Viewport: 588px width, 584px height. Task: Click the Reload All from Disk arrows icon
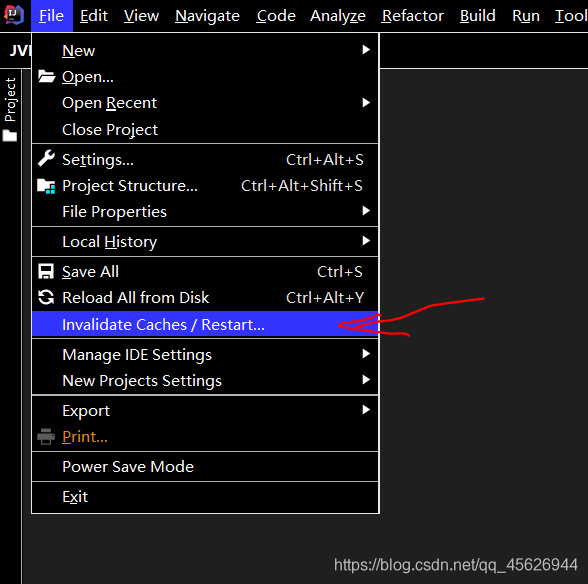[x=46, y=297]
